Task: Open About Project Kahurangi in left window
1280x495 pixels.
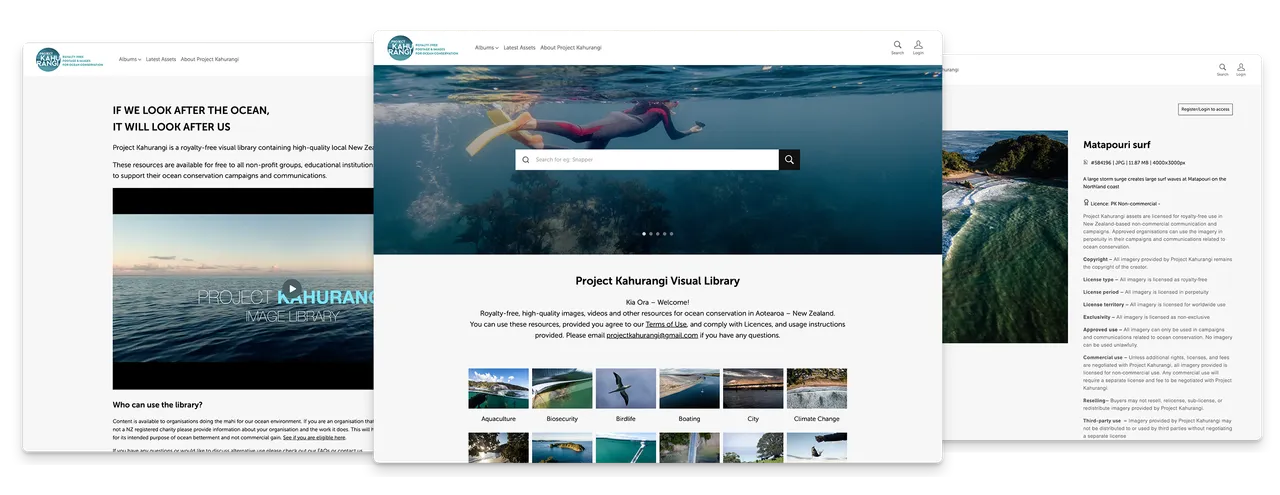Action: (x=210, y=59)
